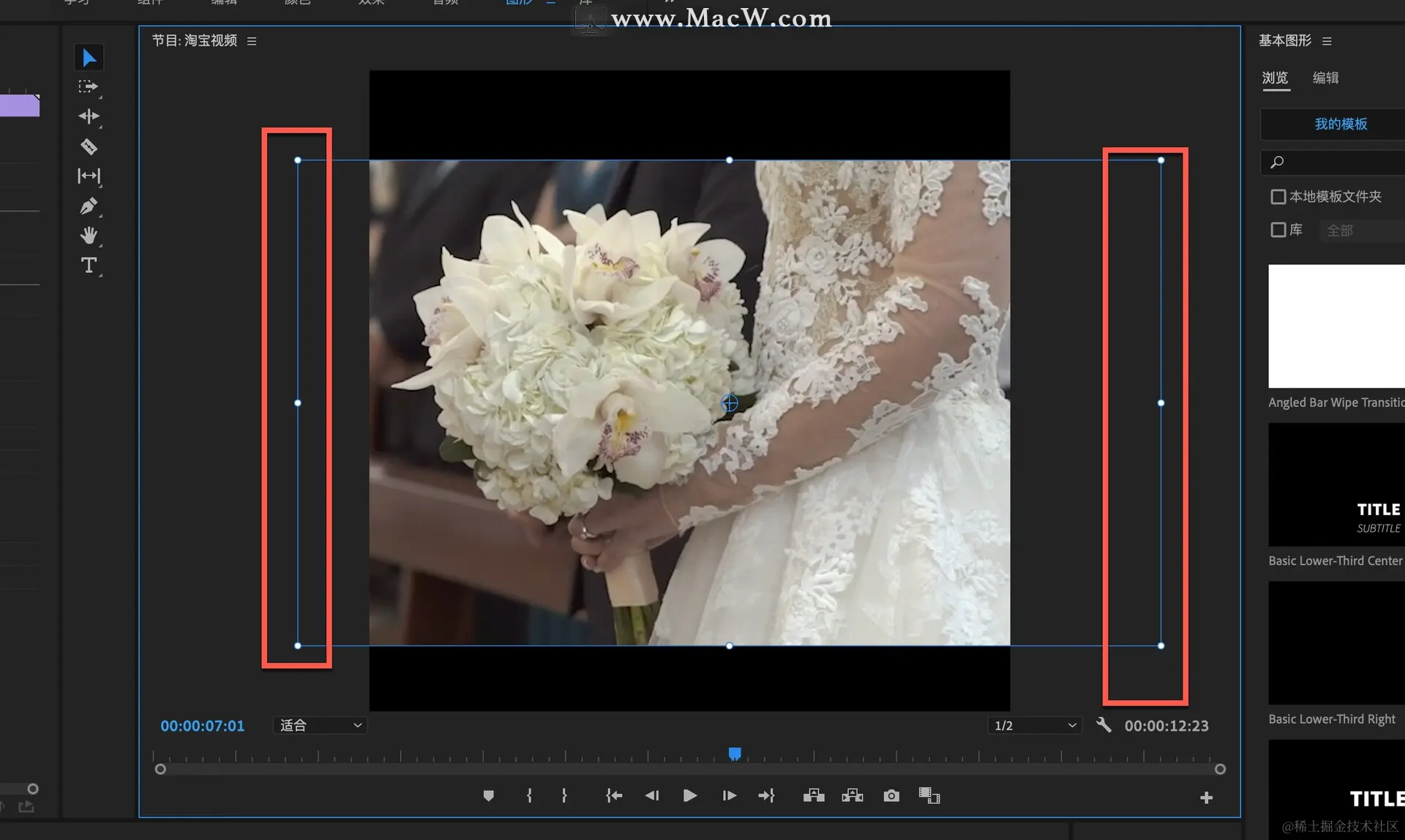Select the Ripple Edit tool
Image resolution: width=1405 pixels, height=840 pixels.
(x=89, y=116)
